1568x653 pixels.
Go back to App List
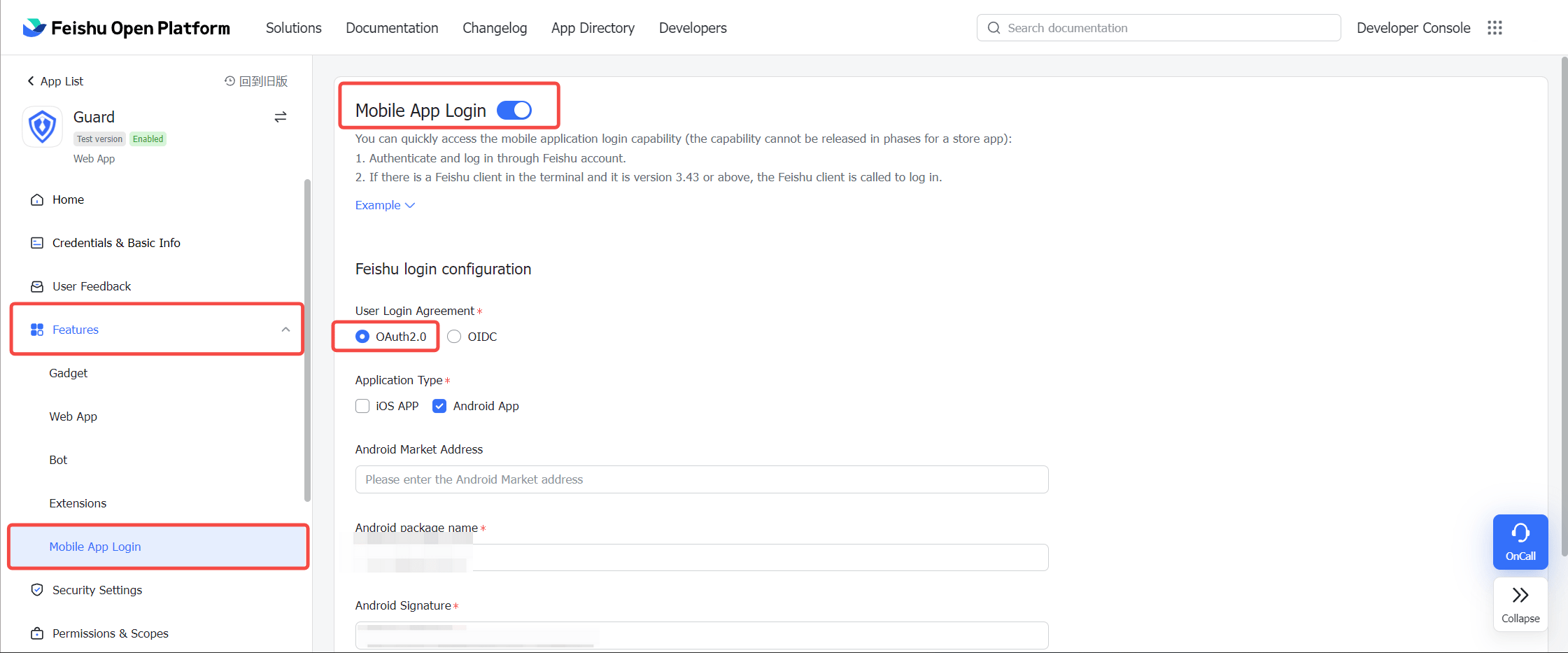pyautogui.click(x=55, y=81)
